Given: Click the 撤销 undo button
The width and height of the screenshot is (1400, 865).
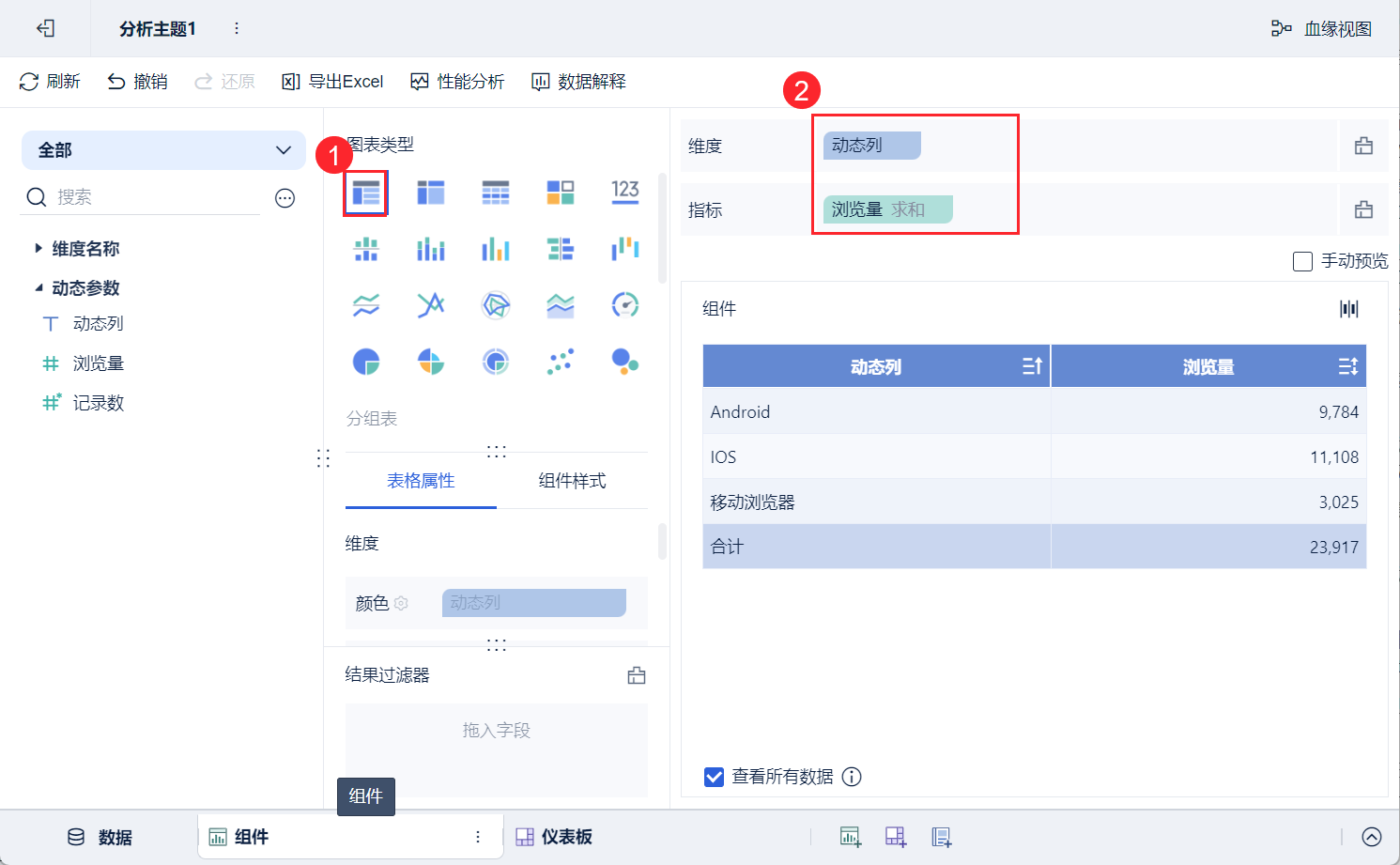Looking at the screenshot, I should click(137, 82).
